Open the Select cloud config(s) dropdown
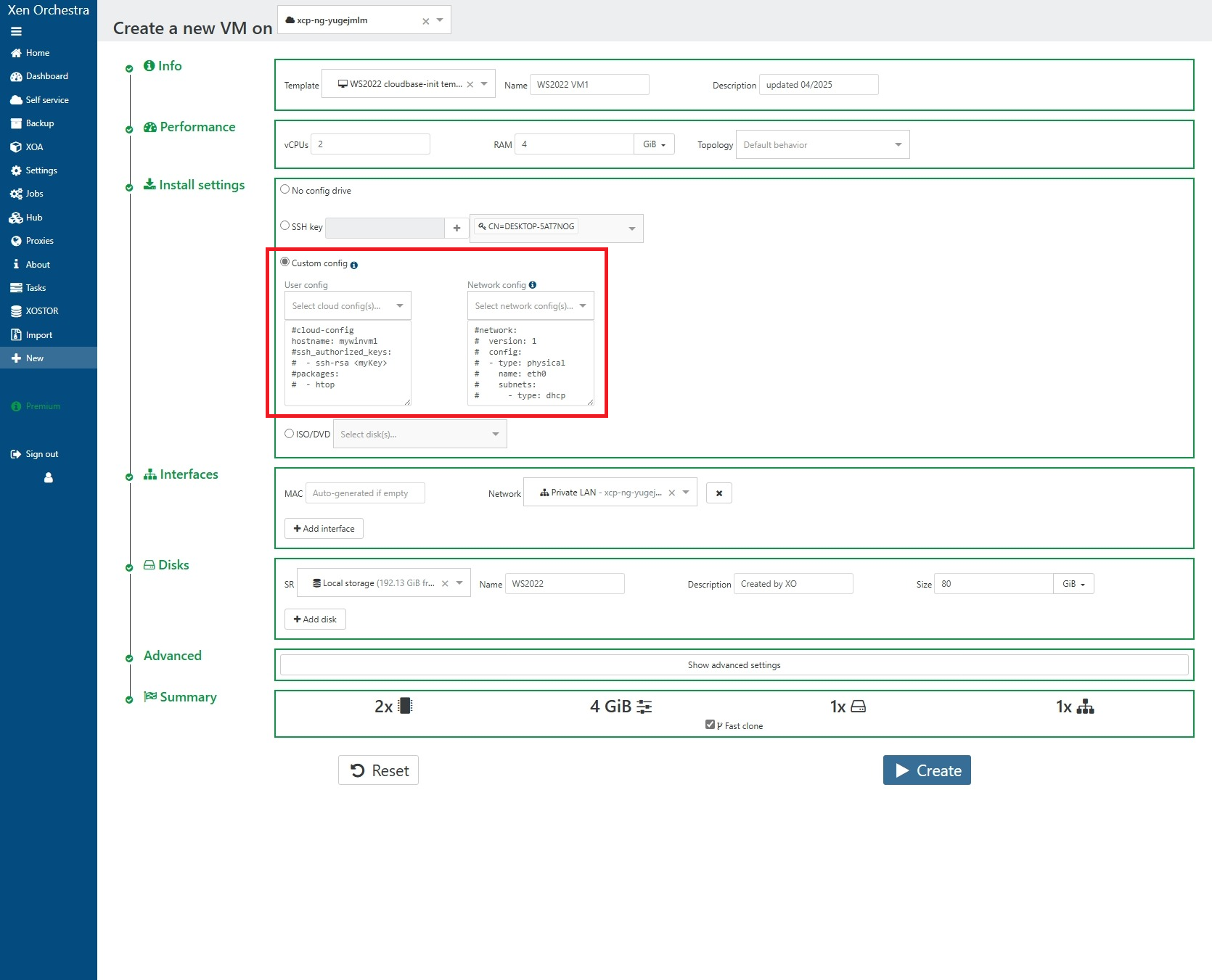Screen dimensions: 1212x980 [x=348, y=305]
